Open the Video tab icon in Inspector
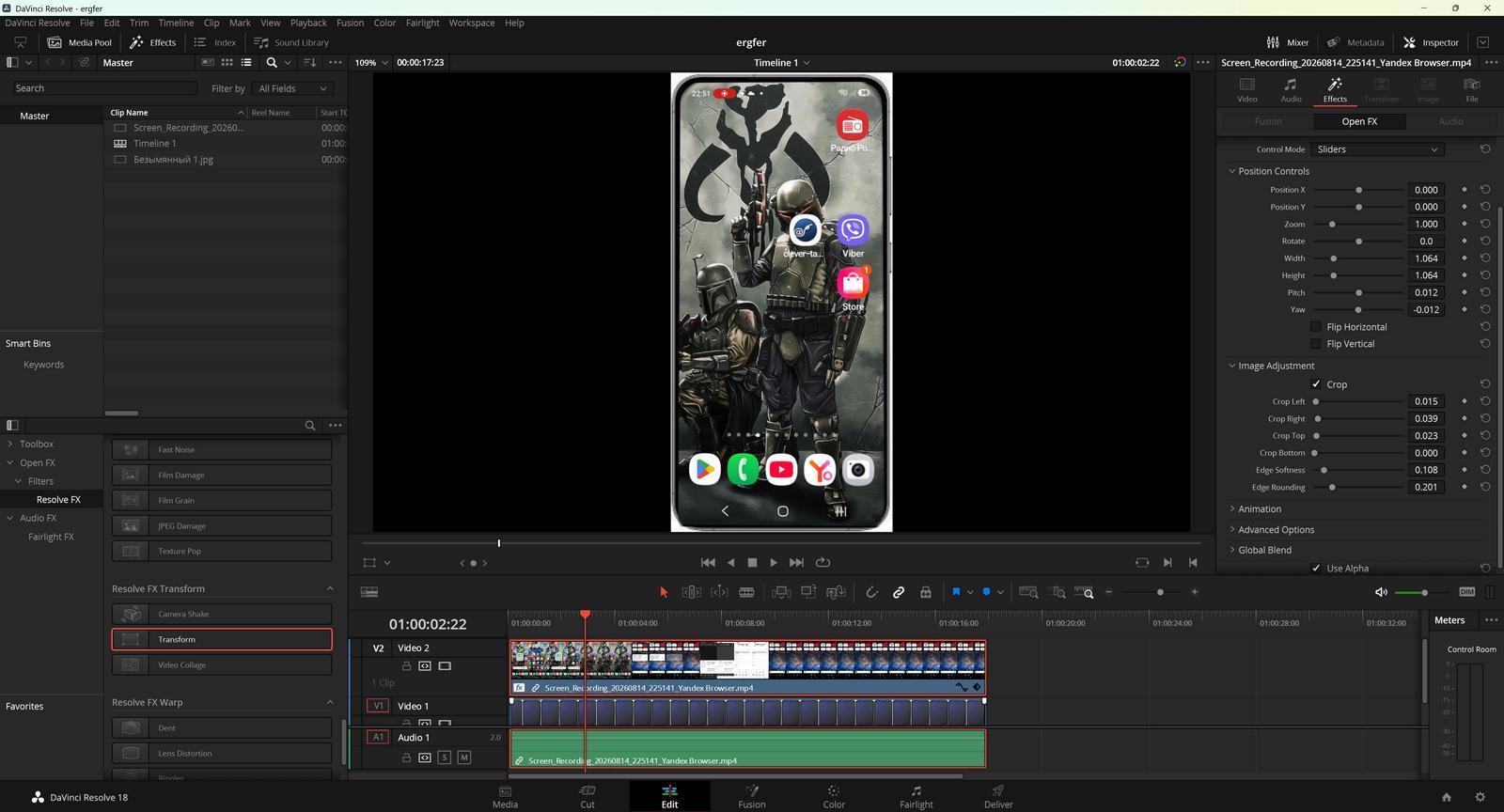The image size is (1504, 812). 1247,89
